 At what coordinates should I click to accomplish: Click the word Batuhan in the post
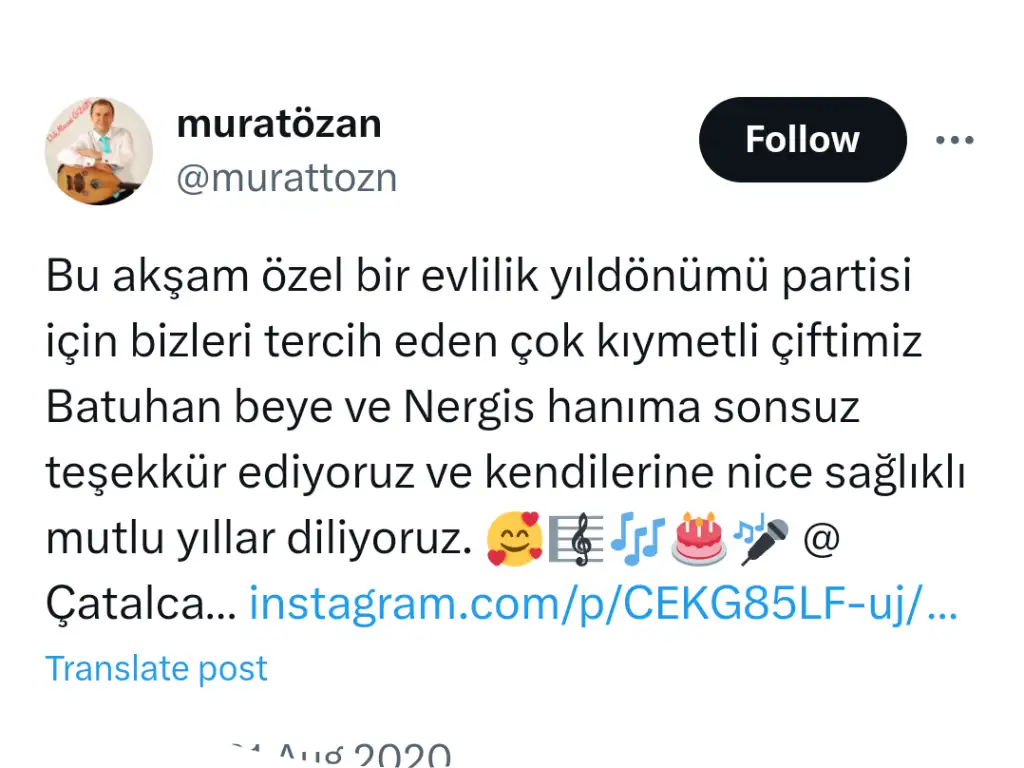(x=133, y=407)
